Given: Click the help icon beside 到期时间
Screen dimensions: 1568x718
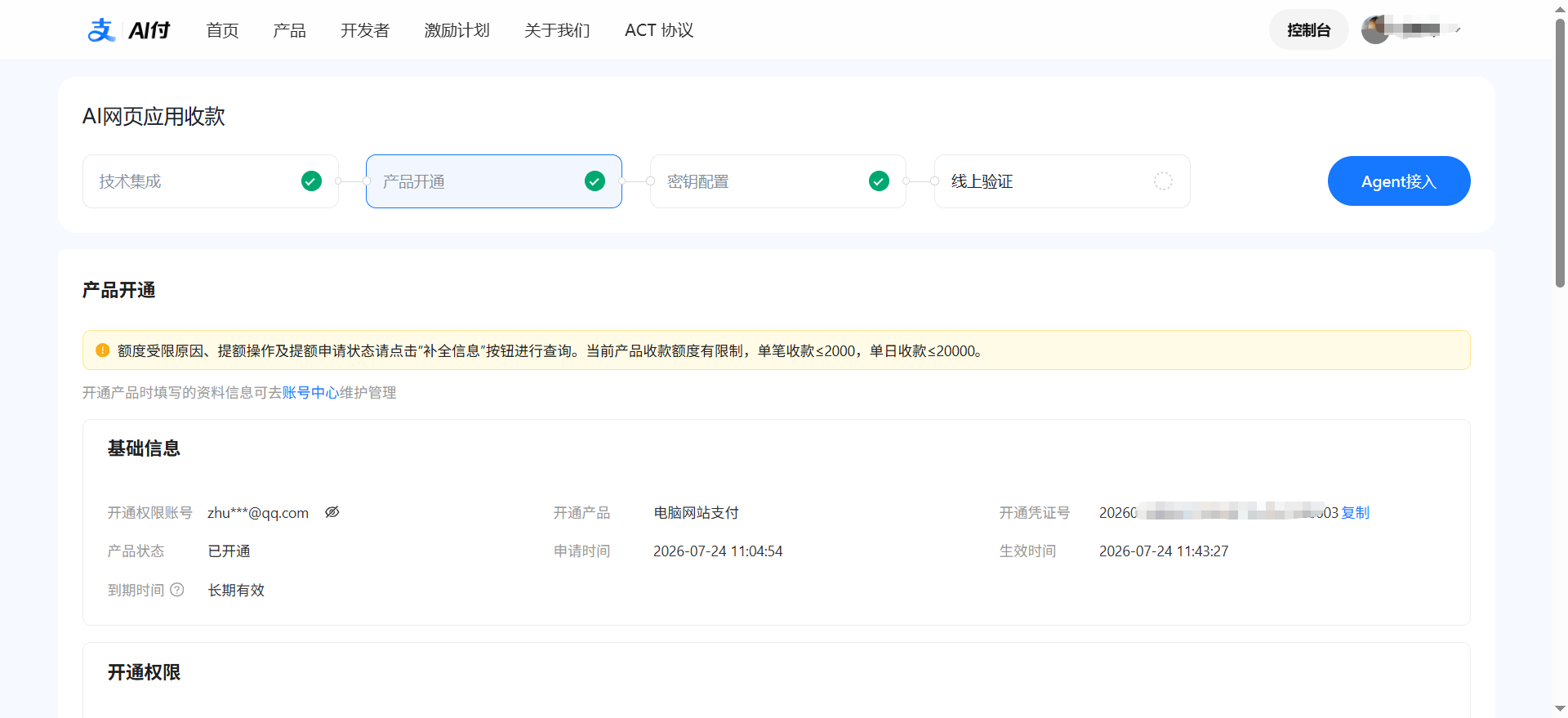Looking at the screenshot, I should tap(177, 590).
